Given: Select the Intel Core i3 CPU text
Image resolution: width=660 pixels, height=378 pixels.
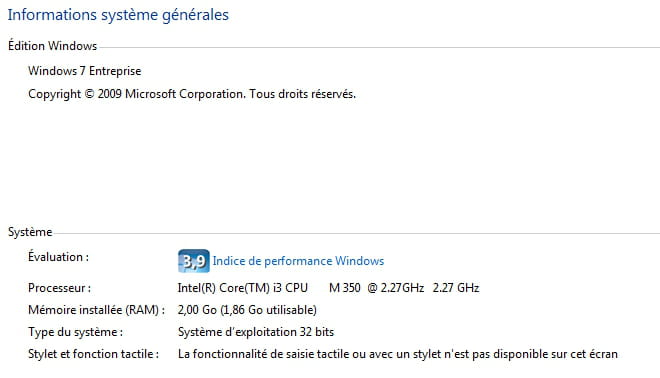Looking at the screenshot, I should 242,288.
